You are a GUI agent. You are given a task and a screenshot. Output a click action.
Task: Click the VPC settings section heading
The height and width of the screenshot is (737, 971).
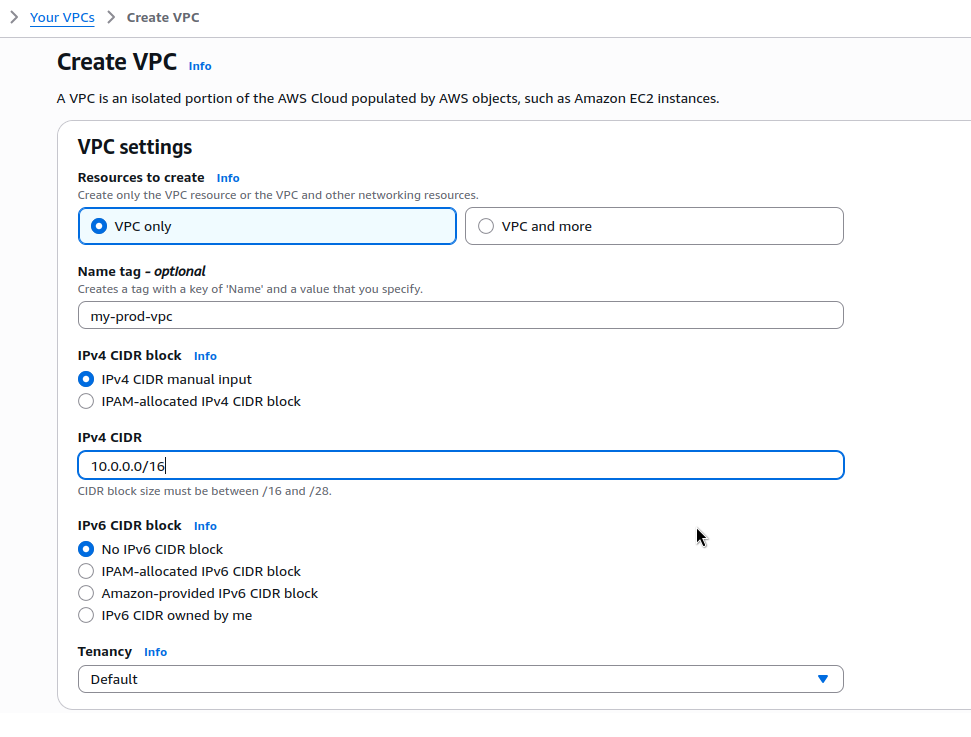[x=135, y=147]
